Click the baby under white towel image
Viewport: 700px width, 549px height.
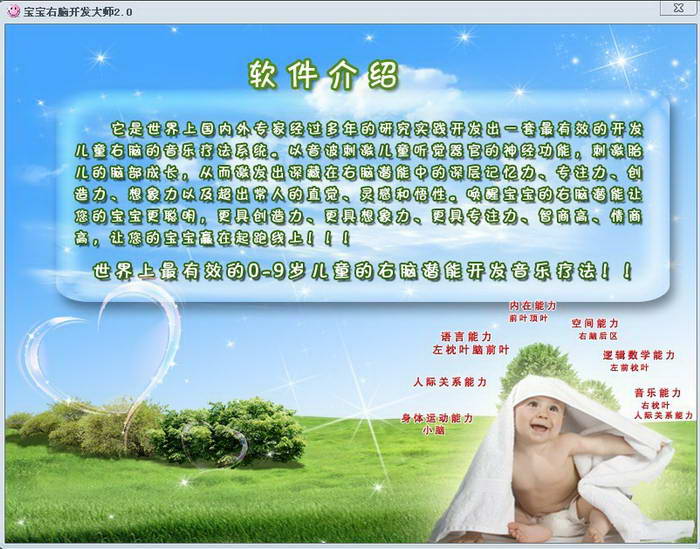562,460
